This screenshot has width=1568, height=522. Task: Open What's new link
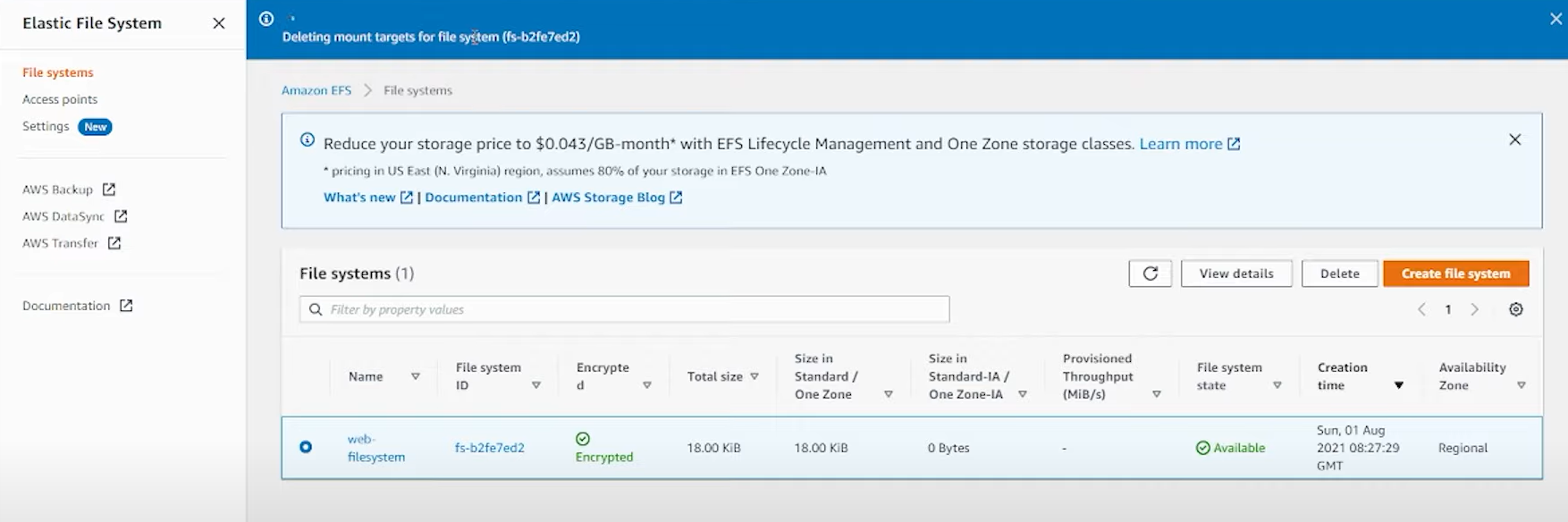(x=368, y=198)
